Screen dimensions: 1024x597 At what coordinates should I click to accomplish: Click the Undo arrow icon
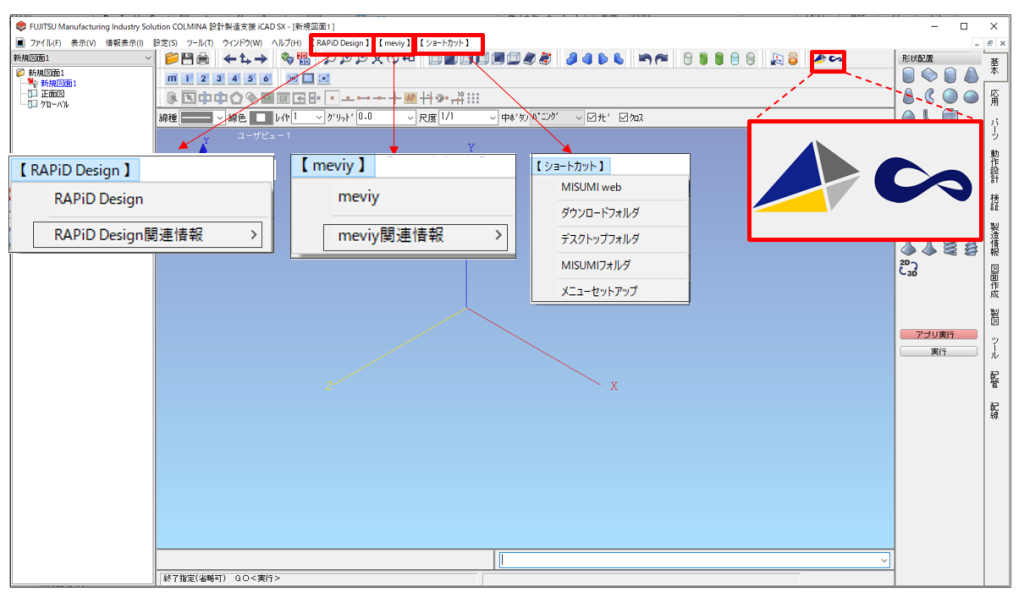644,58
